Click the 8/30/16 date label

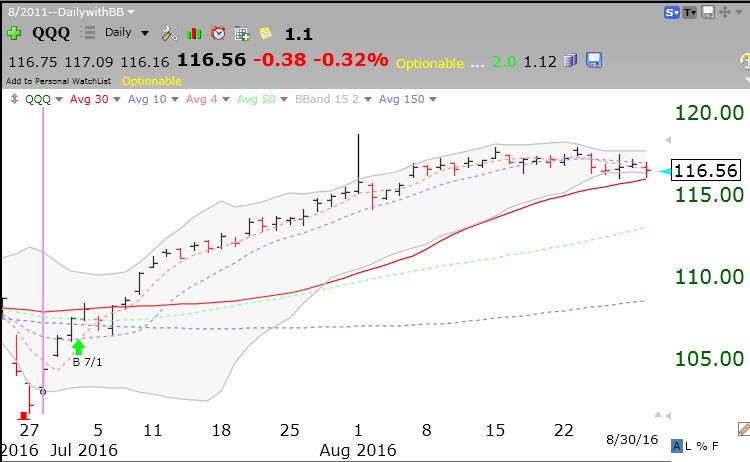632,440
